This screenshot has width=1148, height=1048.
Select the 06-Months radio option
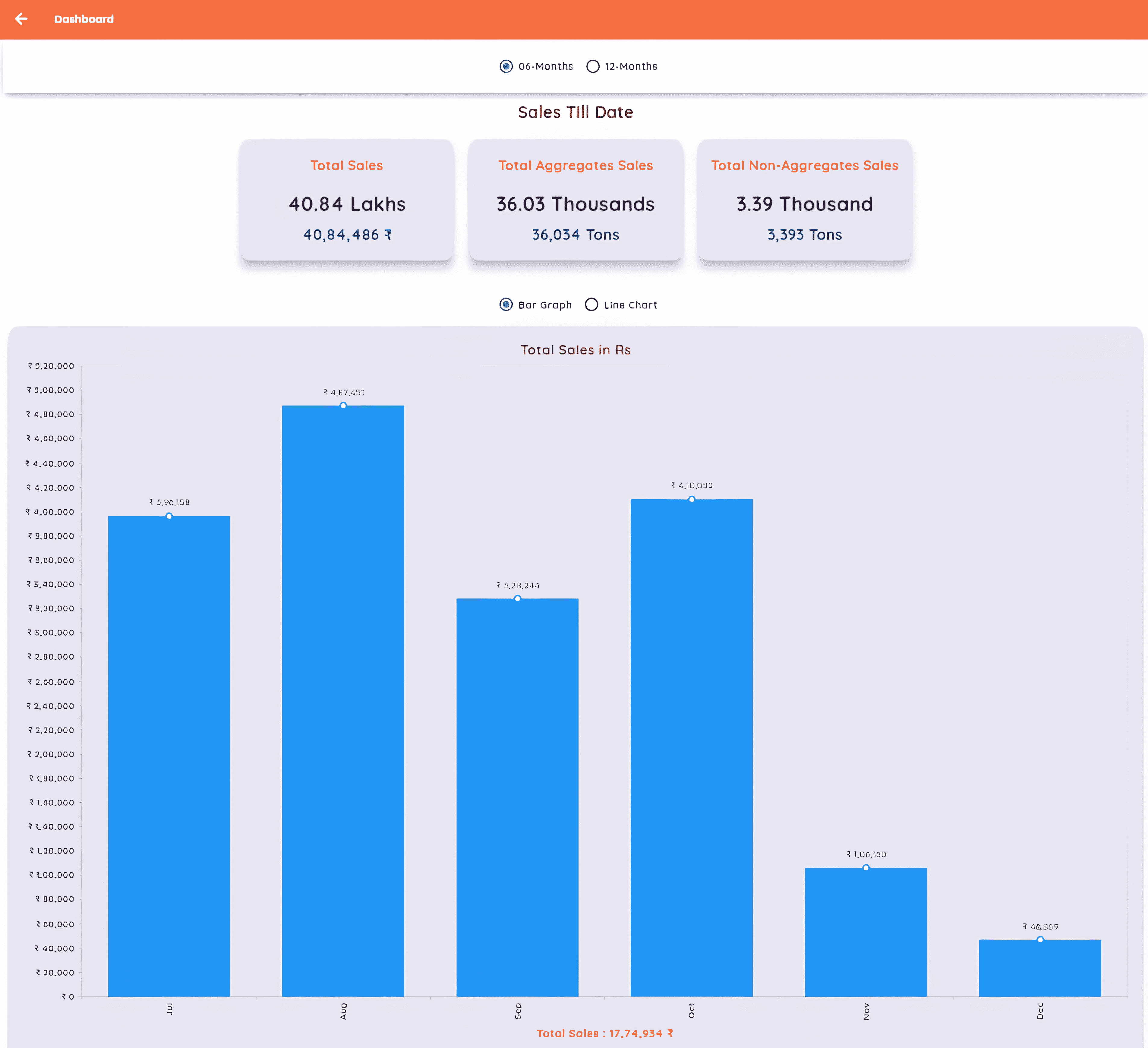[536, 66]
